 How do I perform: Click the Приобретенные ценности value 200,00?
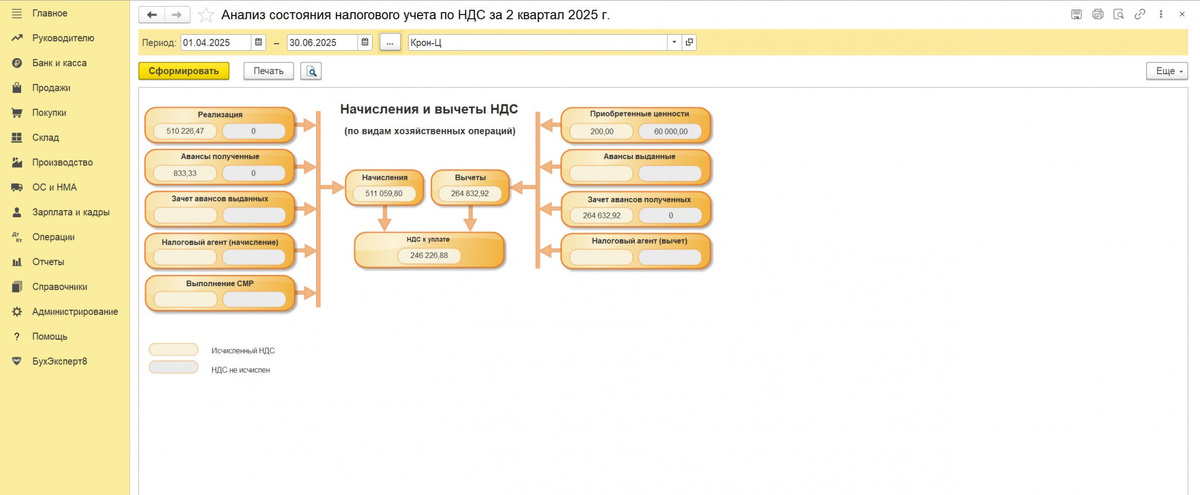click(601, 131)
